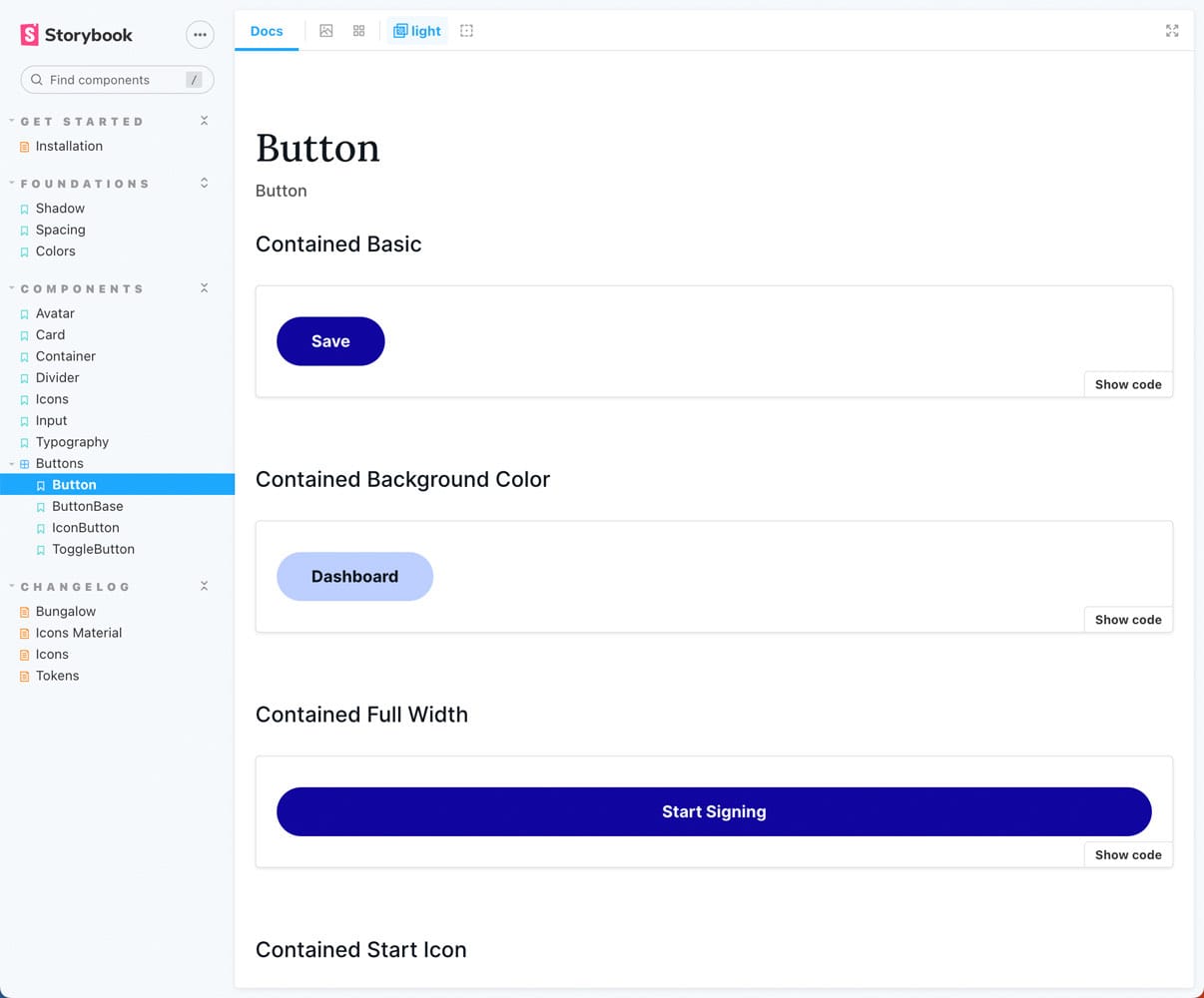
Task: Switch theme using the light button
Action: (417, 31)
